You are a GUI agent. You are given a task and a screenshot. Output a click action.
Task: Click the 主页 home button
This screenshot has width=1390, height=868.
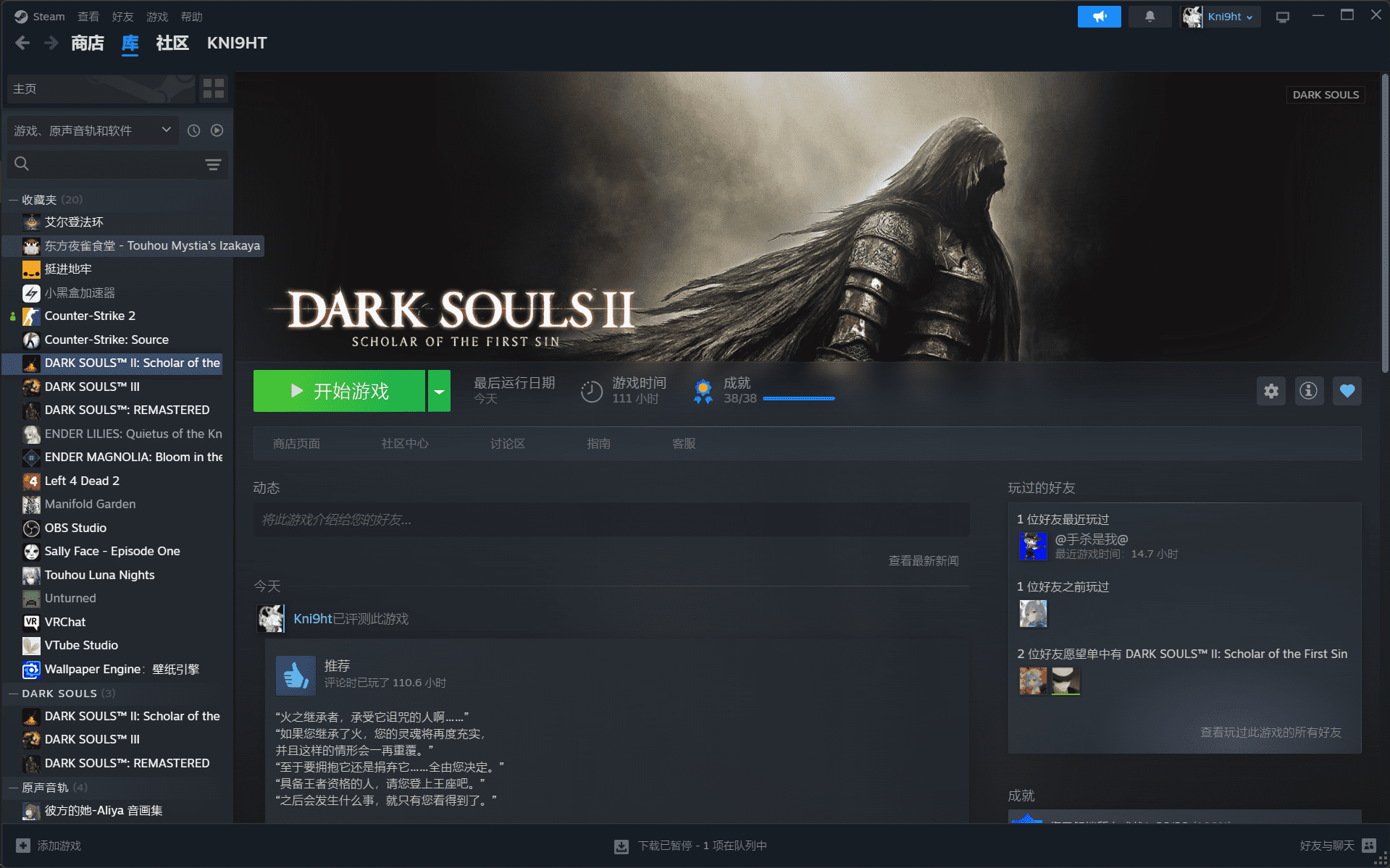[101, 89]
